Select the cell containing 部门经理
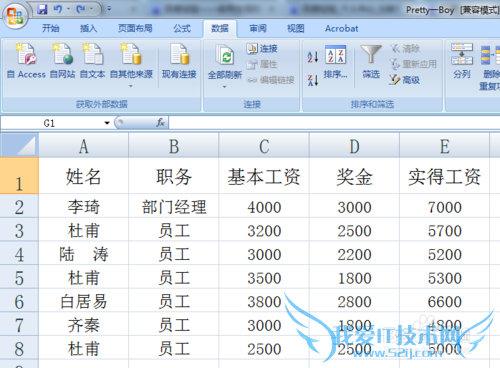 174,207
